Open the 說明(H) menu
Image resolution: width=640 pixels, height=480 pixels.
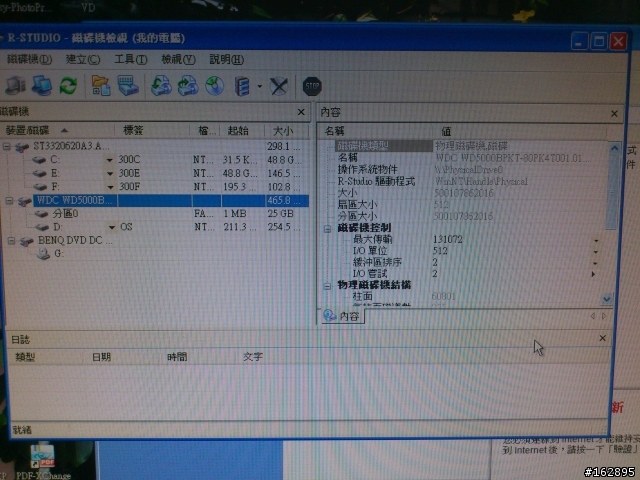(227, 60)
